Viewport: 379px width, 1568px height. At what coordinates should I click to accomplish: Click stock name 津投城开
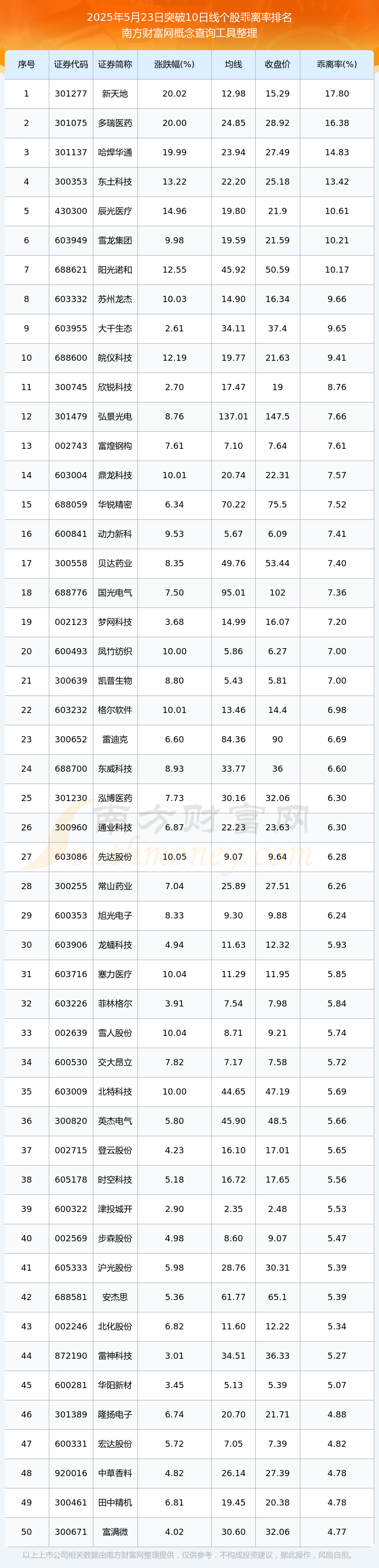click(x=115, y=1209)
